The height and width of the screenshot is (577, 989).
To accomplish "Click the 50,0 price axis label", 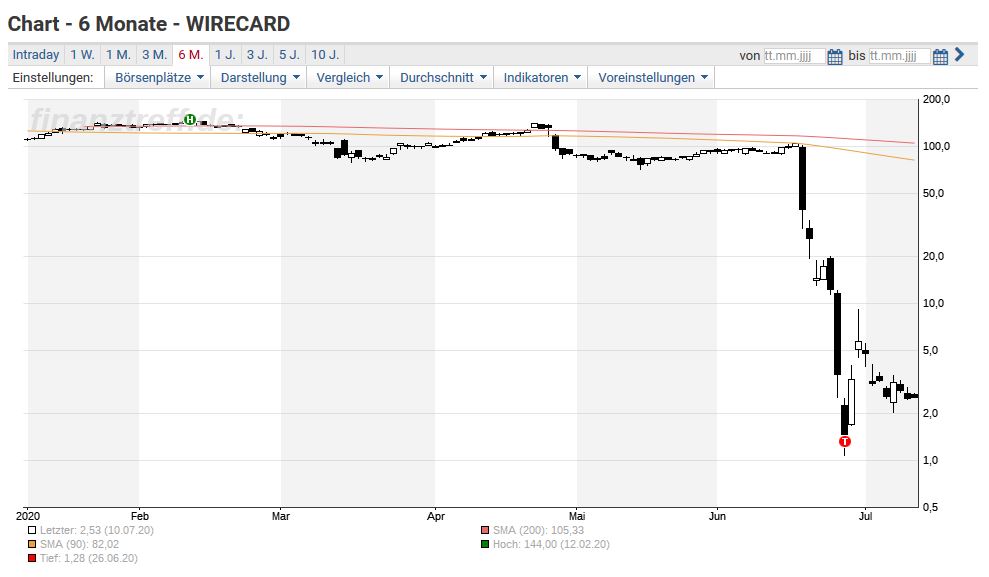I will click(x=933, y=194).
